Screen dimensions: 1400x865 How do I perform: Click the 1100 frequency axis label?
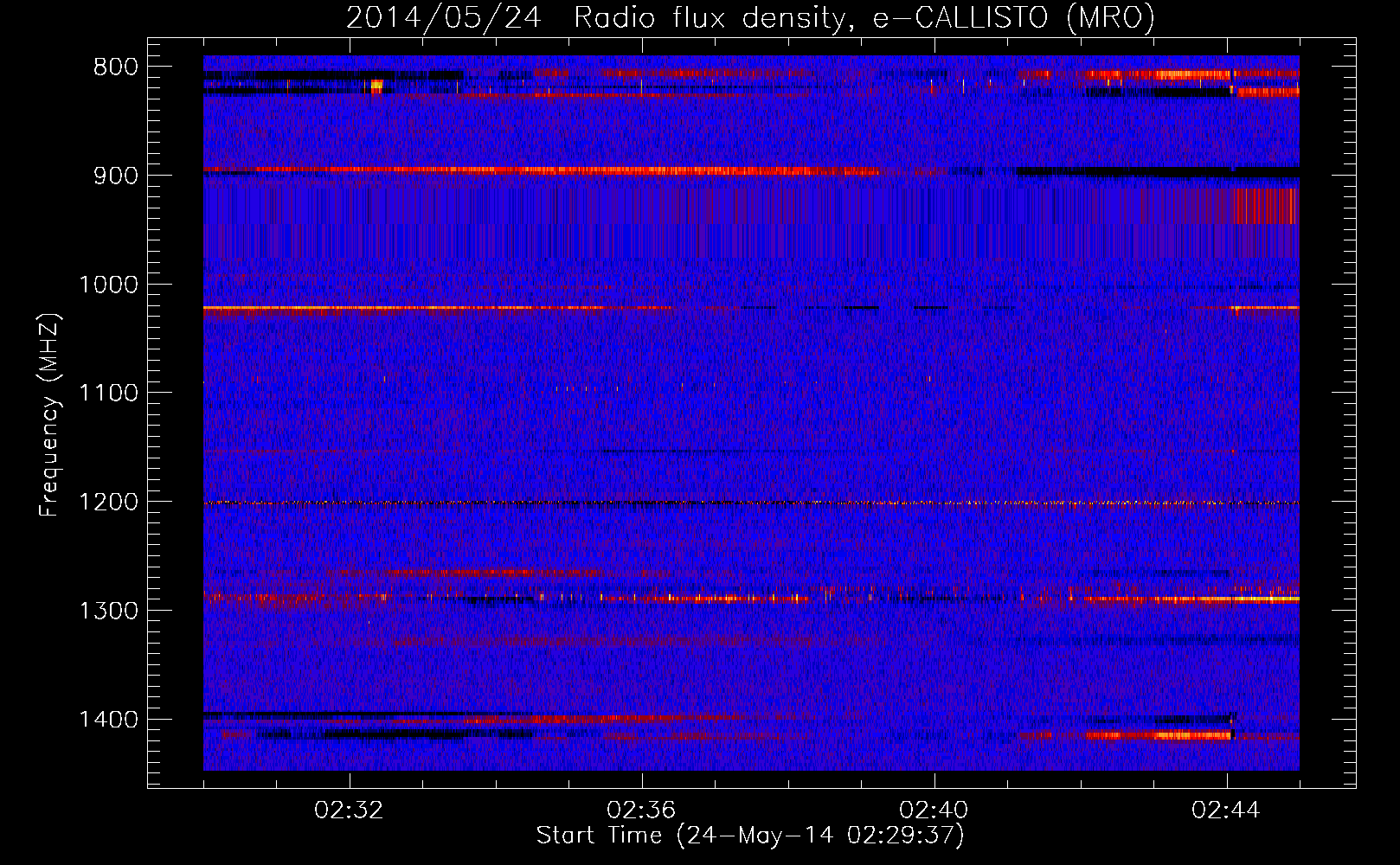pos(108,394)
